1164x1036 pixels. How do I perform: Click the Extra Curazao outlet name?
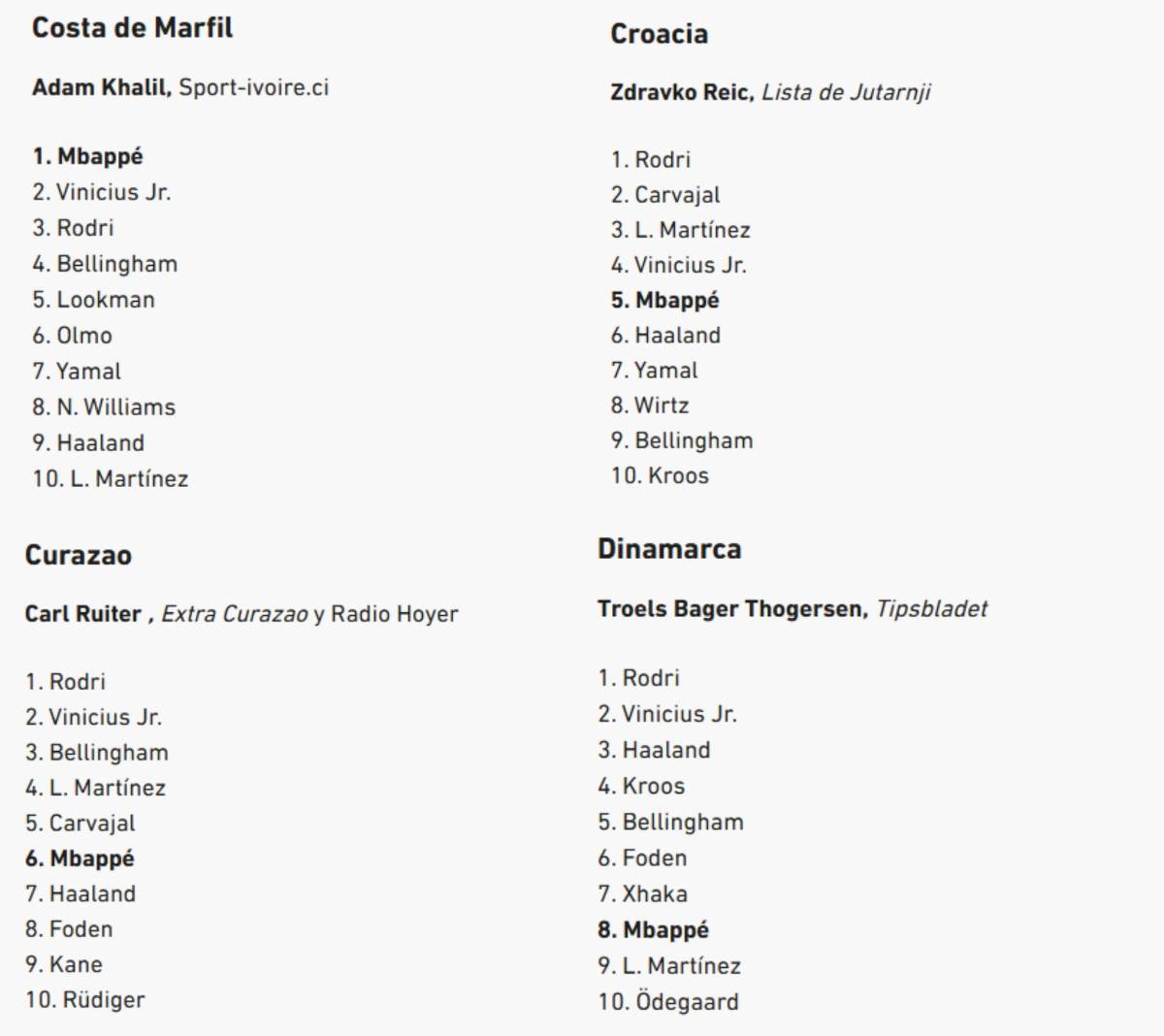point(235,614)
